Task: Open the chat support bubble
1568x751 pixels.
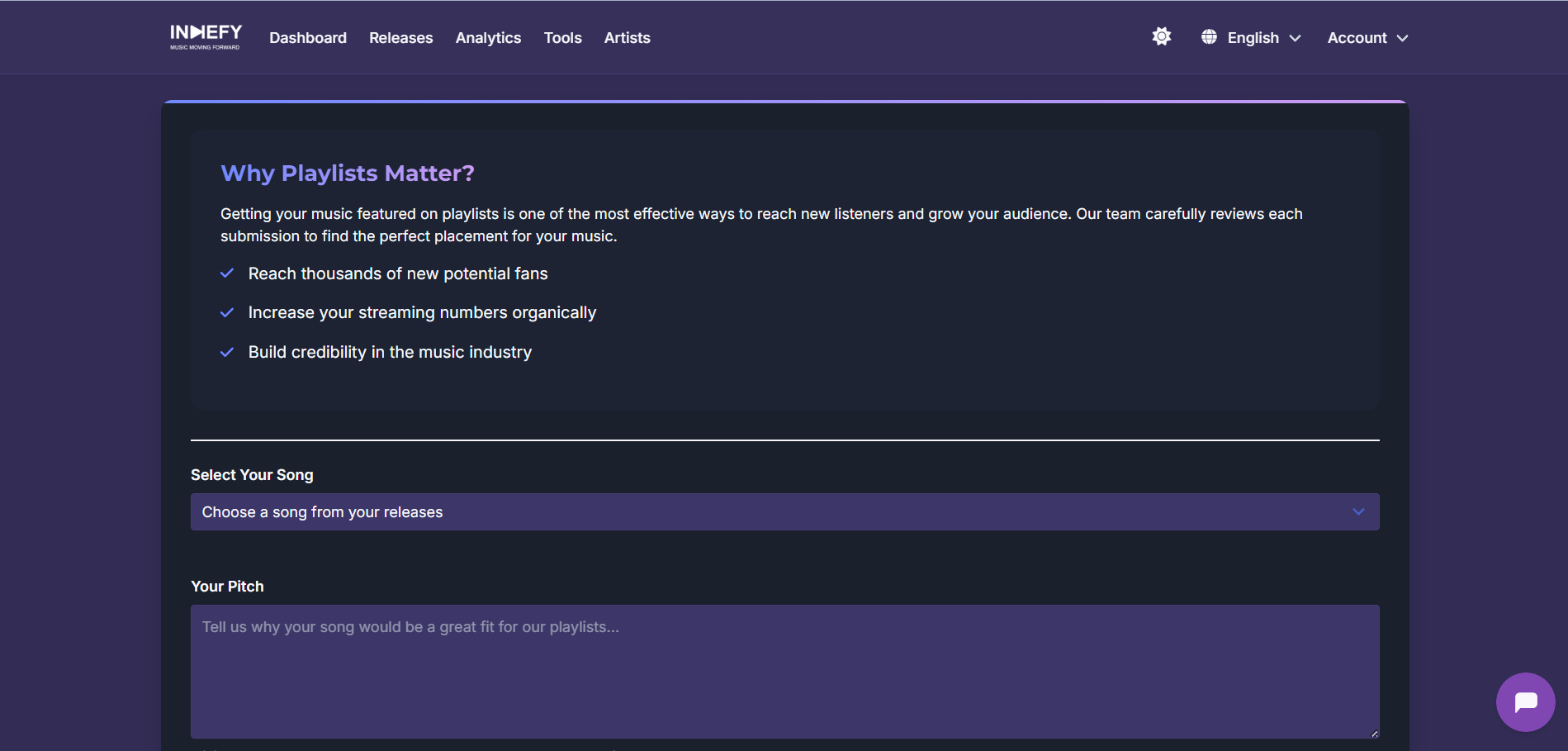Action: coord(1525,702)
